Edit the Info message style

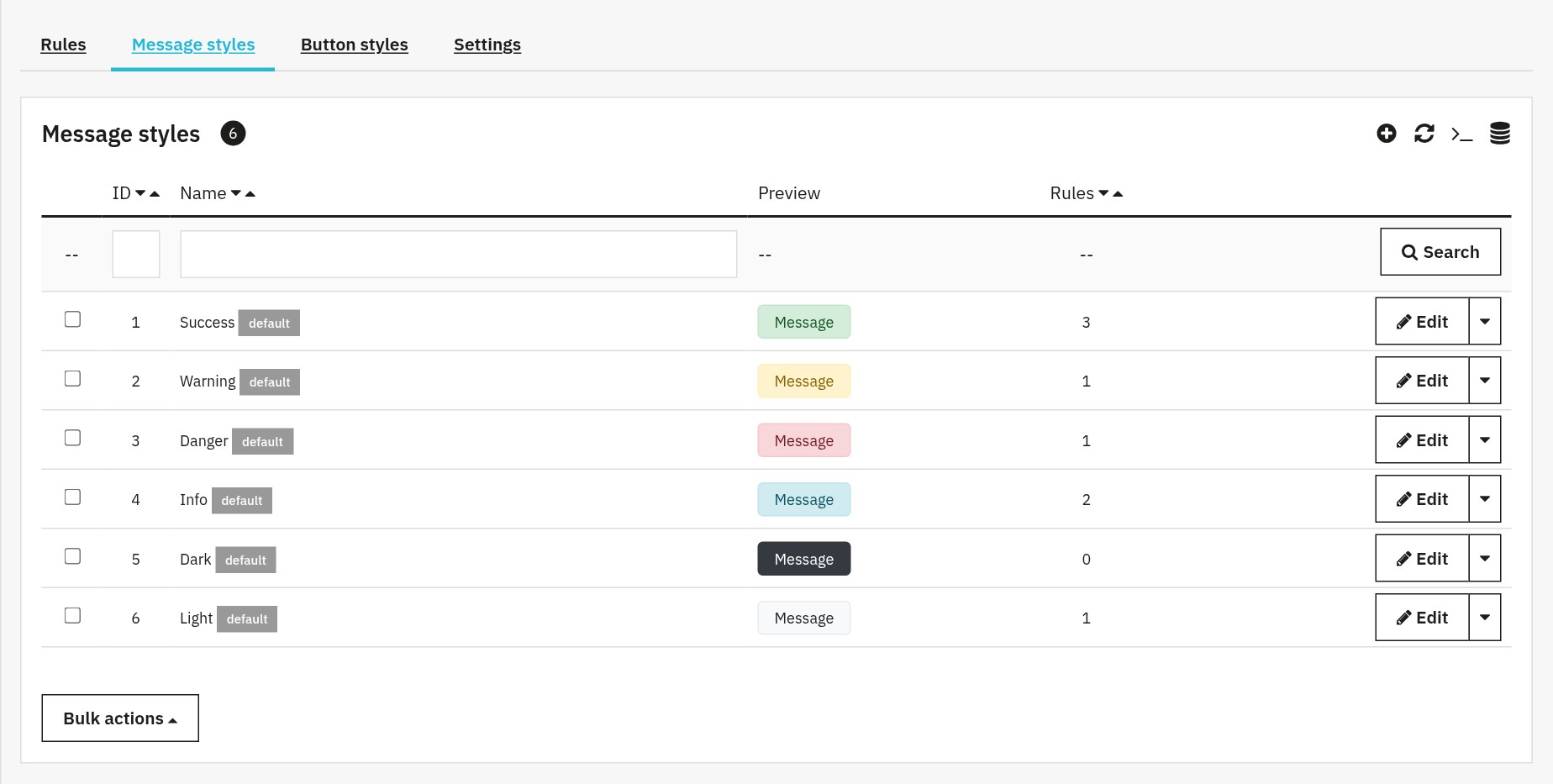pyautogui.click(x=1422, y=499)
